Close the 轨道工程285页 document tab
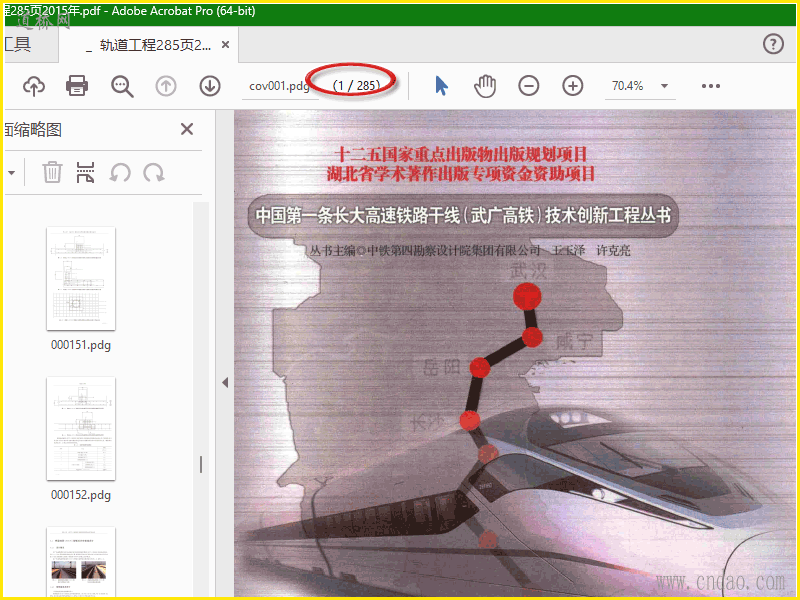 (225, 45)
